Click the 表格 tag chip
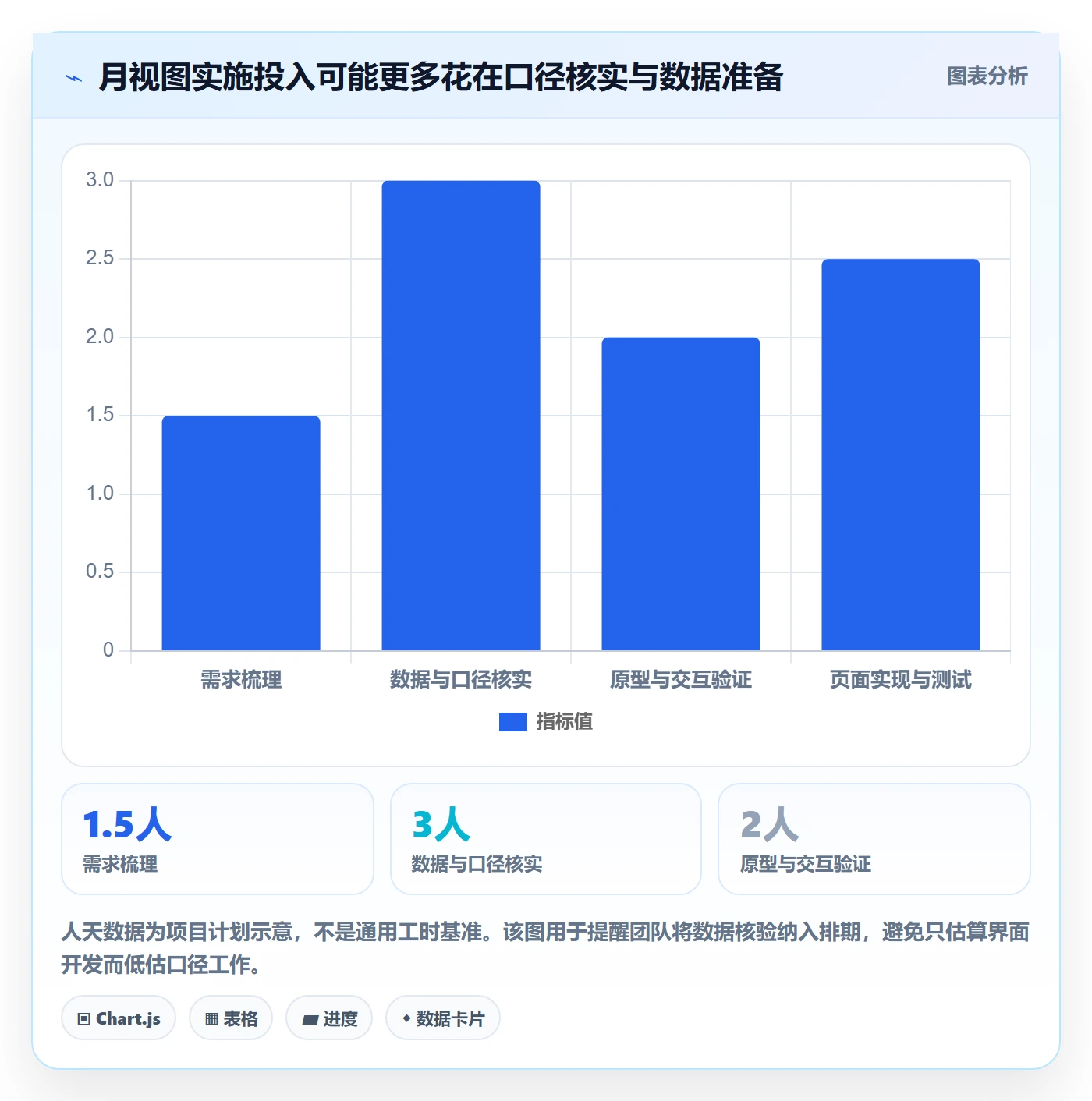This screenshot has height=1101, width=1092. pyautogui.click(x=231, y=1018)
